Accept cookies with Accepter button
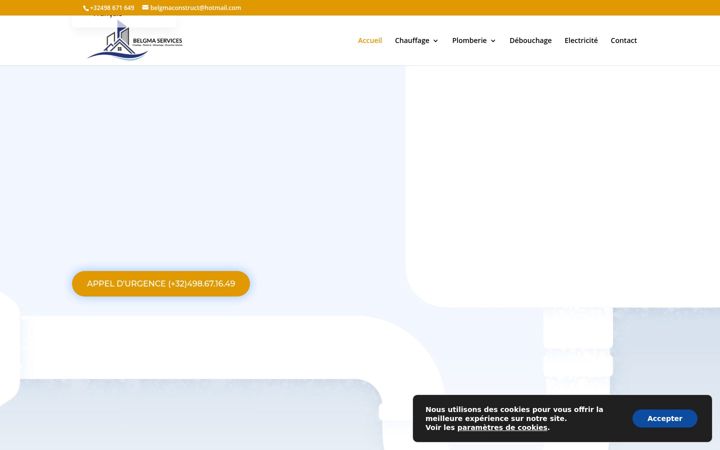 (664, 418)
